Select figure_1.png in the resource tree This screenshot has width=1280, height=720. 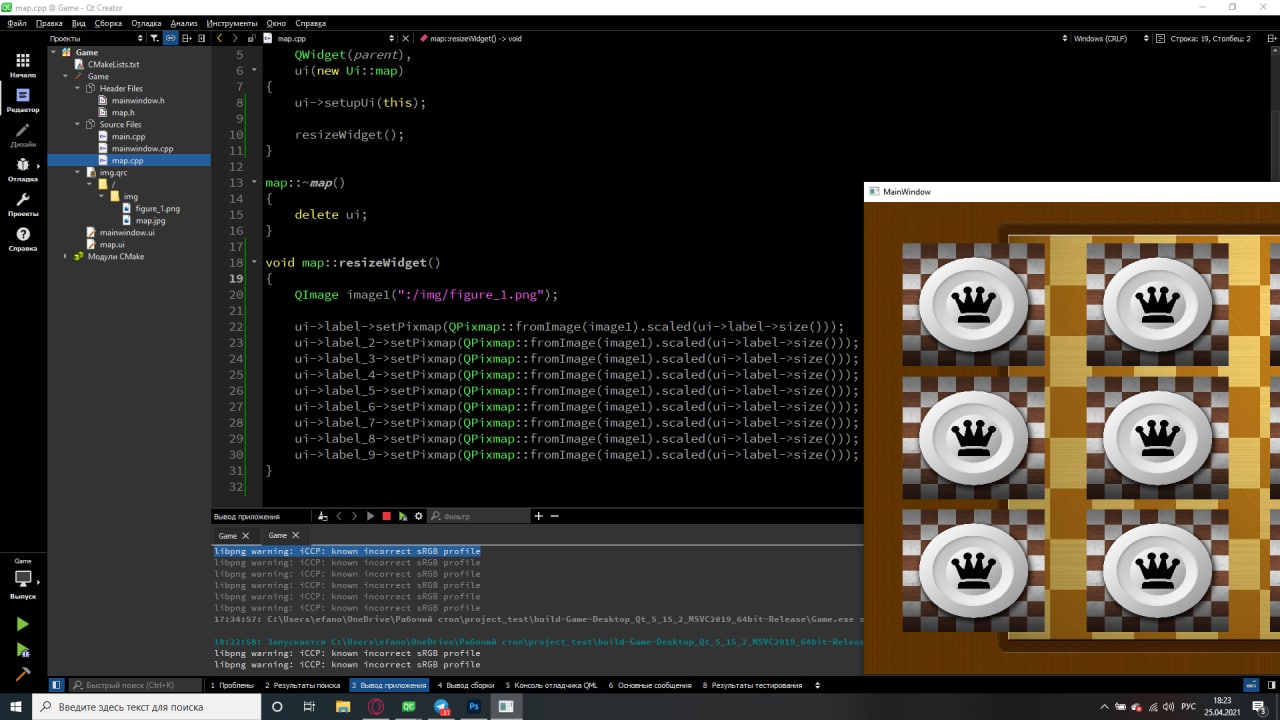(157, 208)
